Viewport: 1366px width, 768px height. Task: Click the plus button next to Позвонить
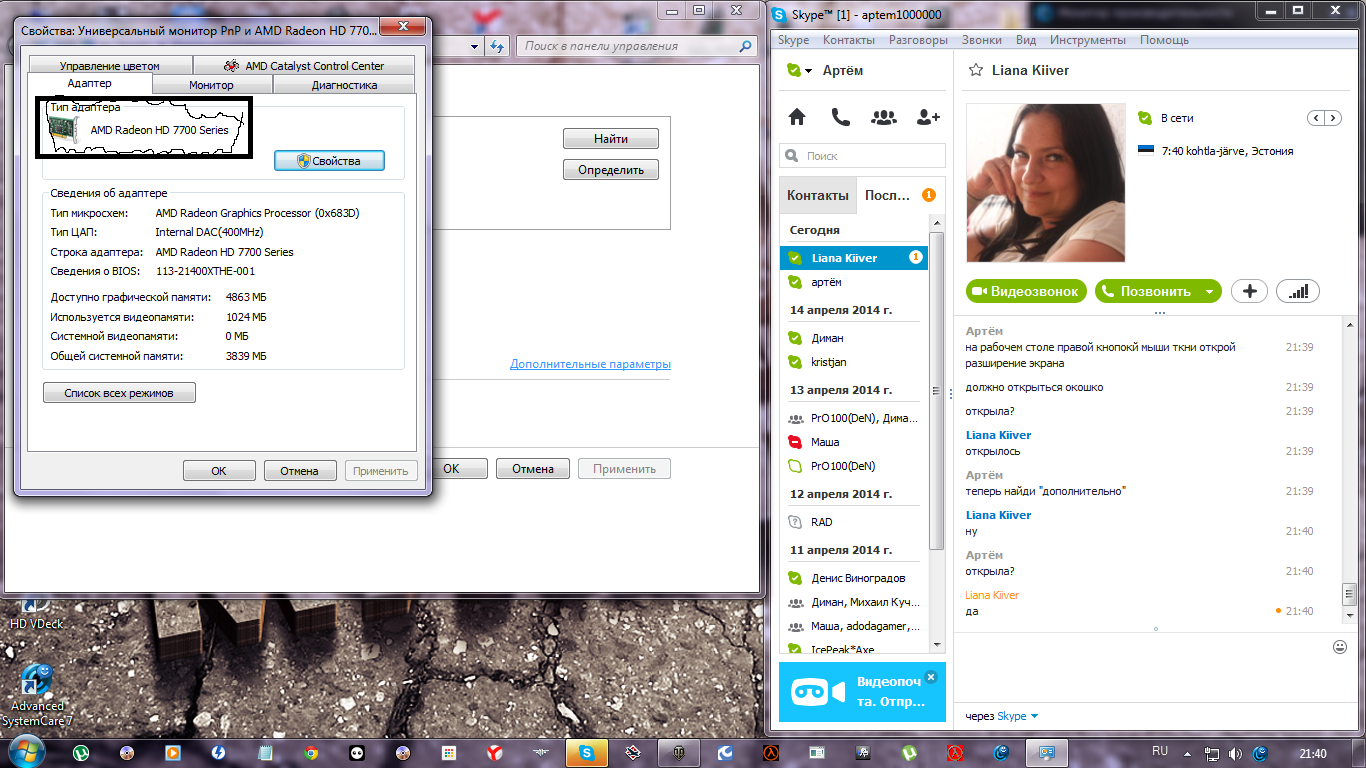tap(1249, 291)
